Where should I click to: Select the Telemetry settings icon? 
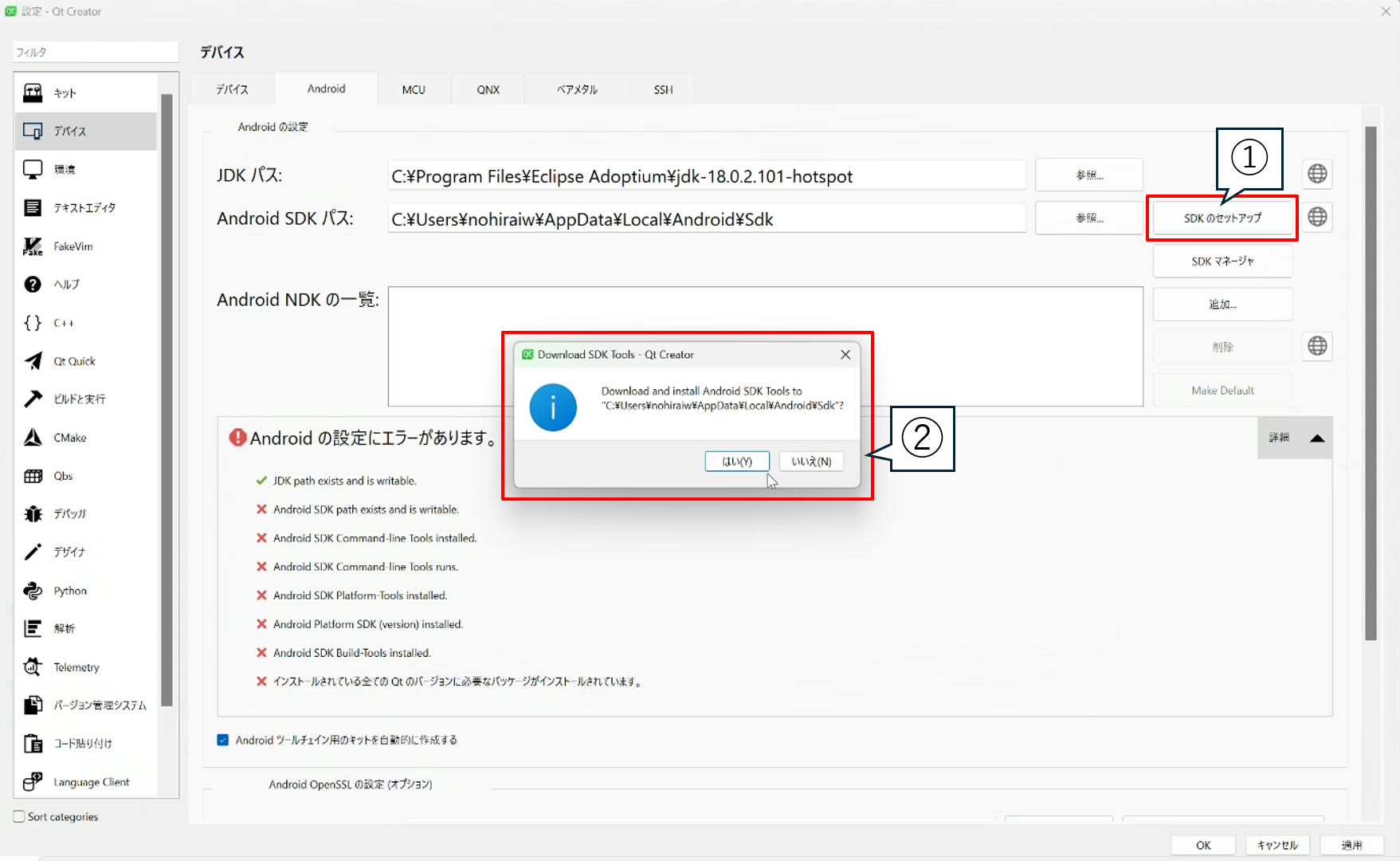pos(33,667)
